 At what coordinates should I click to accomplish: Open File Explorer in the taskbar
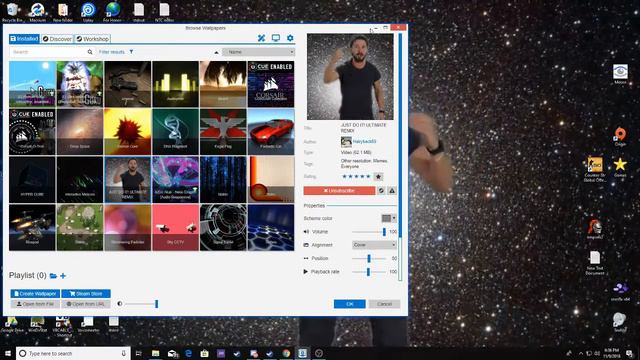(156, 353)
